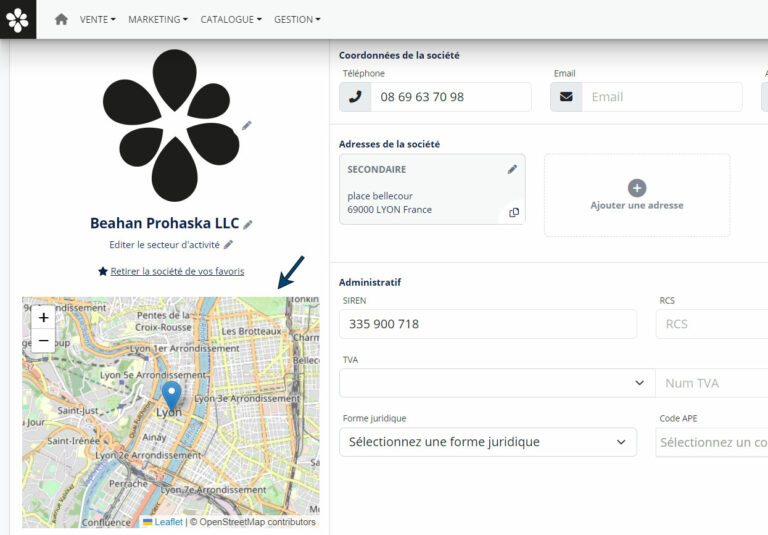
Task: Zoom out on the map
Action: [x=43, y=341]
